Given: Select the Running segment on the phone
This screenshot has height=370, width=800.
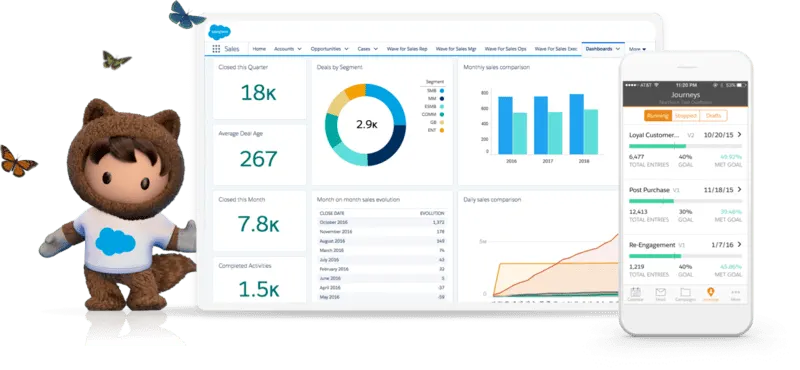Looking at the screenshot, I should [x=658, y=116].
